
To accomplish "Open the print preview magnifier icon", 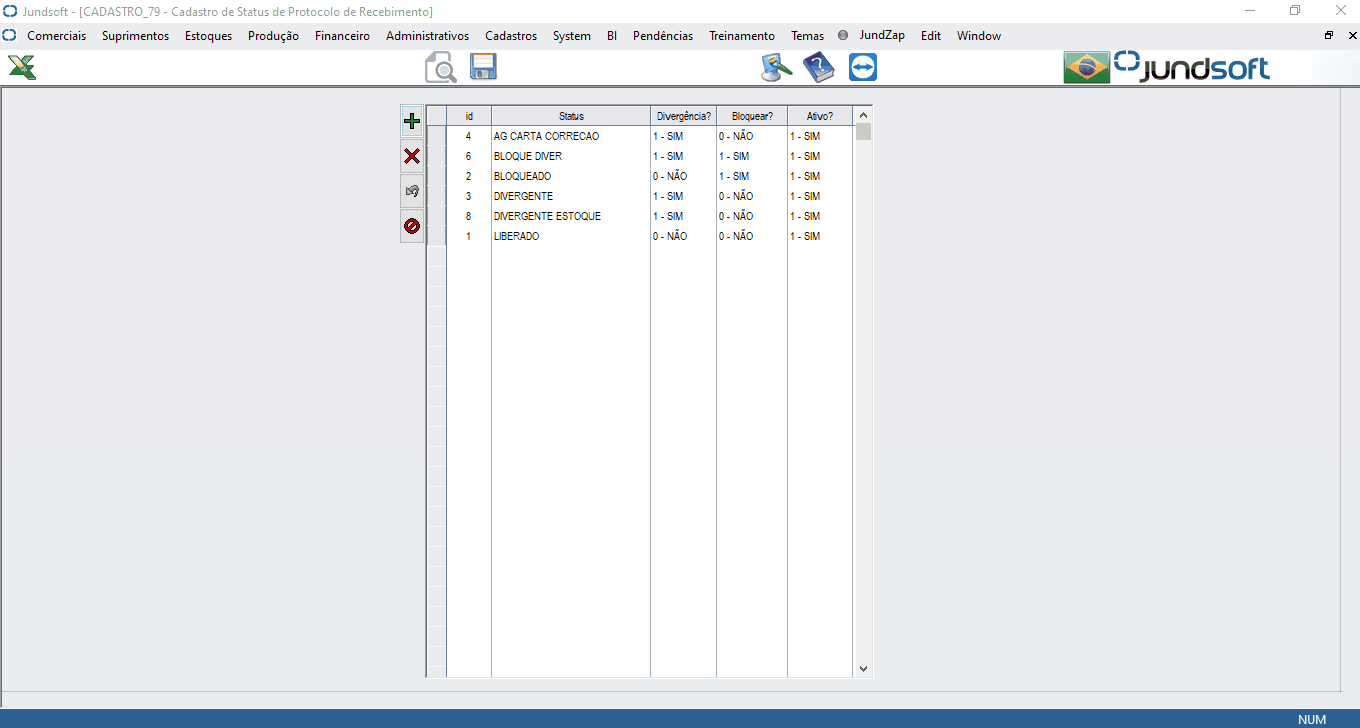I will pyautogui.click(x=441, y=67).
